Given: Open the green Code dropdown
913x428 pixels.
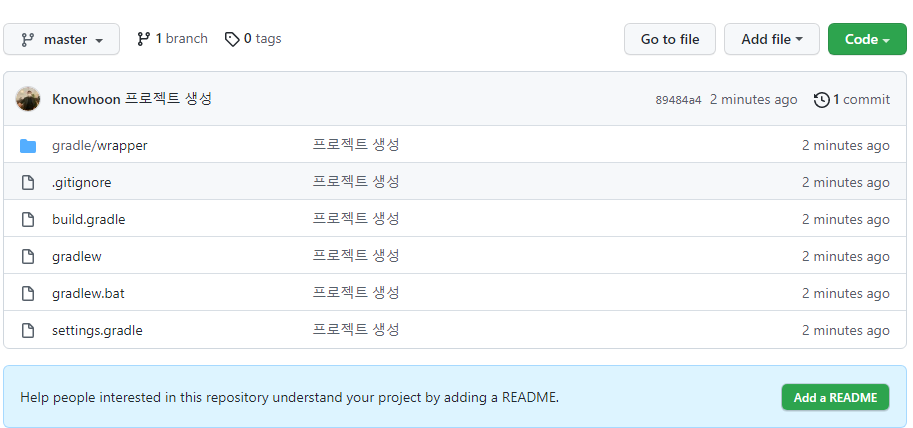Looking at the screenshot, I should coord(867,39).
